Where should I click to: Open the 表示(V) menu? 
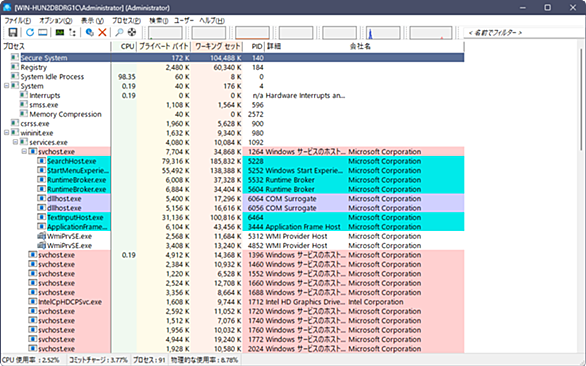click(92, 21)
